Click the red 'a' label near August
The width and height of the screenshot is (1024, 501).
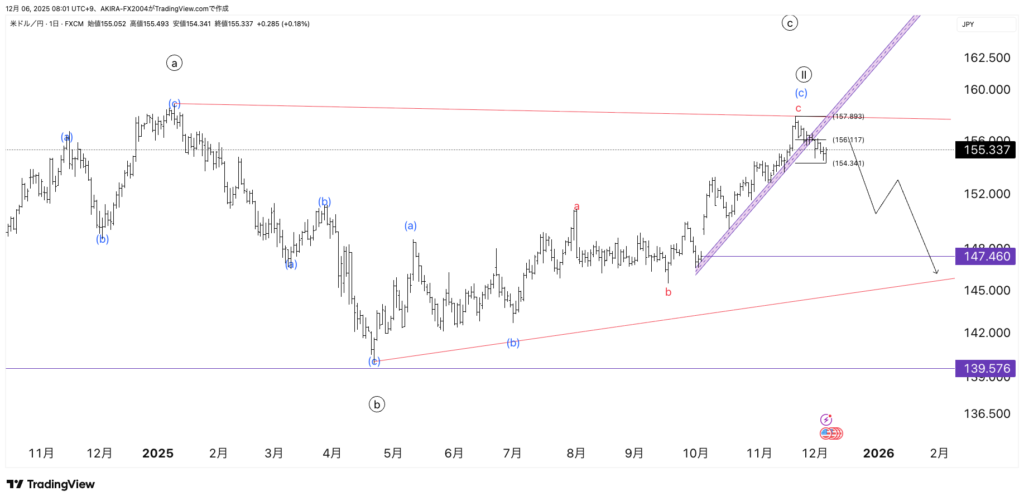pos(576,207)
